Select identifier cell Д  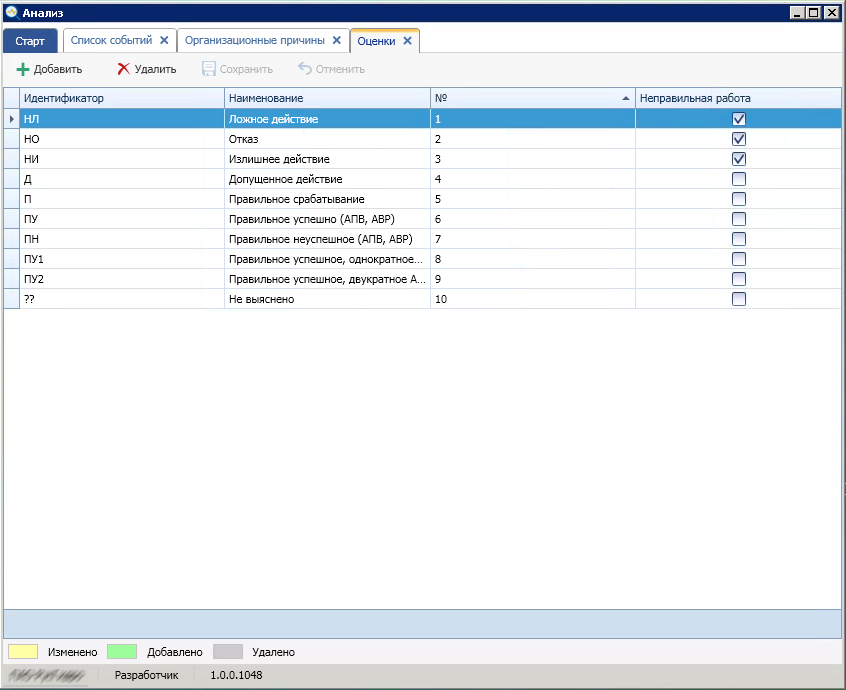122,179
